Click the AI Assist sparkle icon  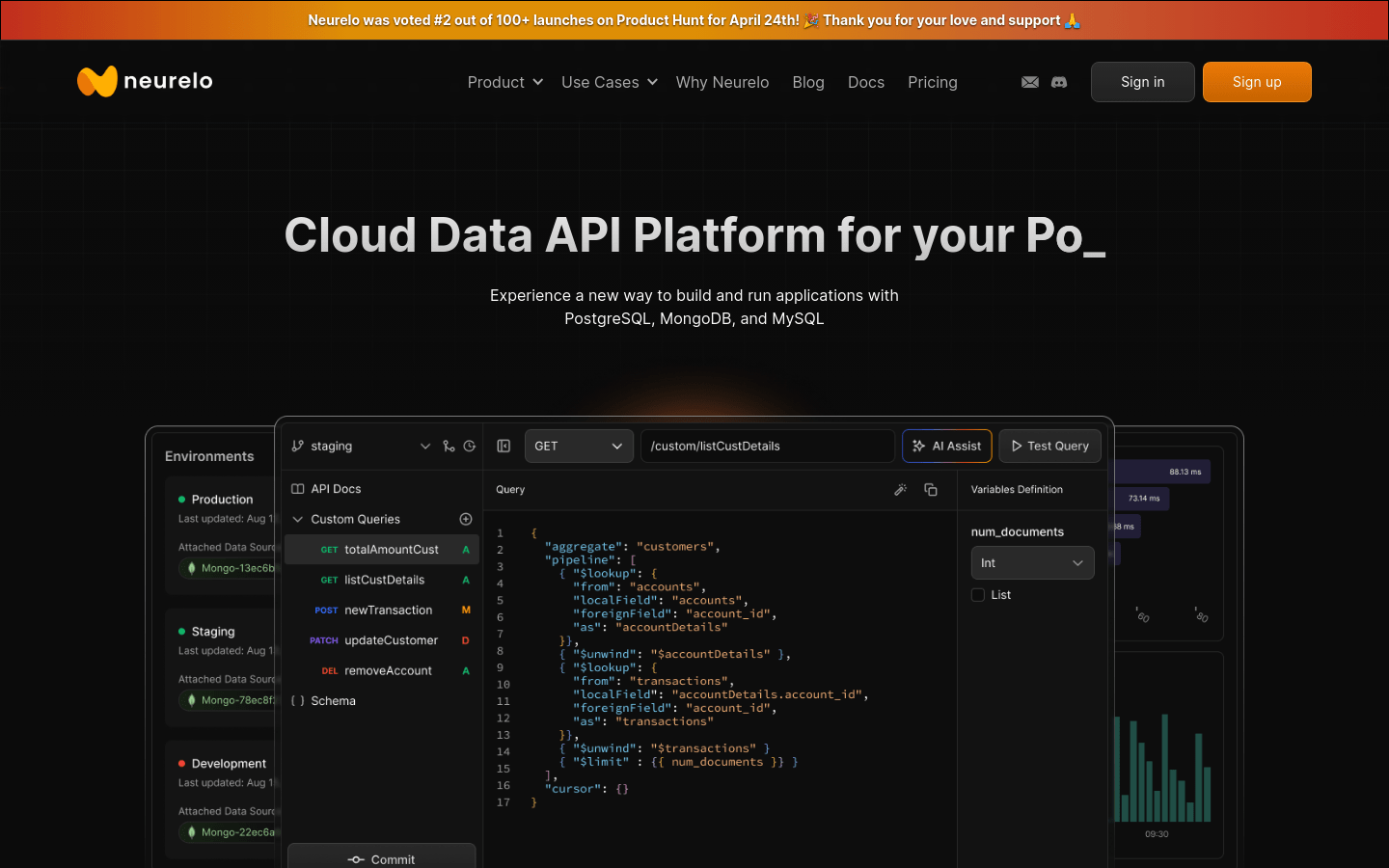pos(919,446)
